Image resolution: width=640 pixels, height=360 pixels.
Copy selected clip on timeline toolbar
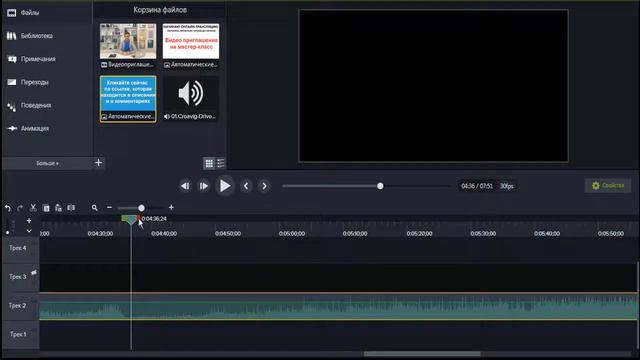(46, 208)
